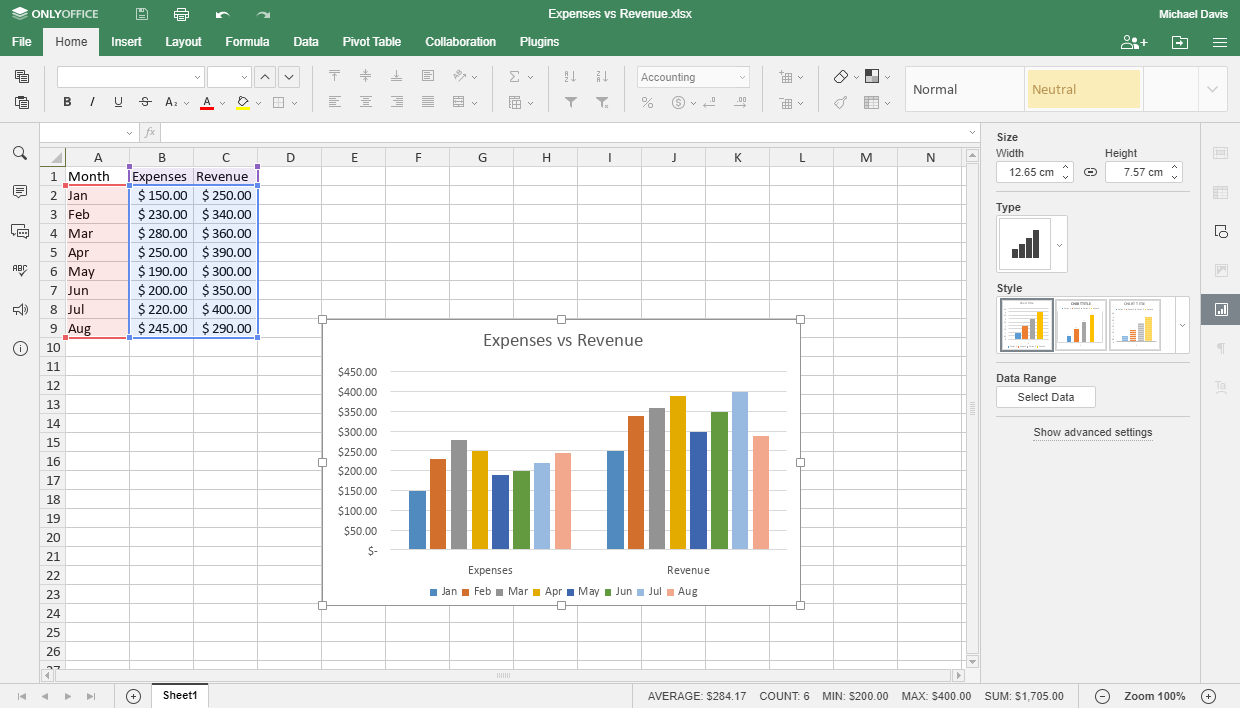Screen dimensions: 1240x708
Task: Click the Clear eraser icon
Action: coord(841,77)
